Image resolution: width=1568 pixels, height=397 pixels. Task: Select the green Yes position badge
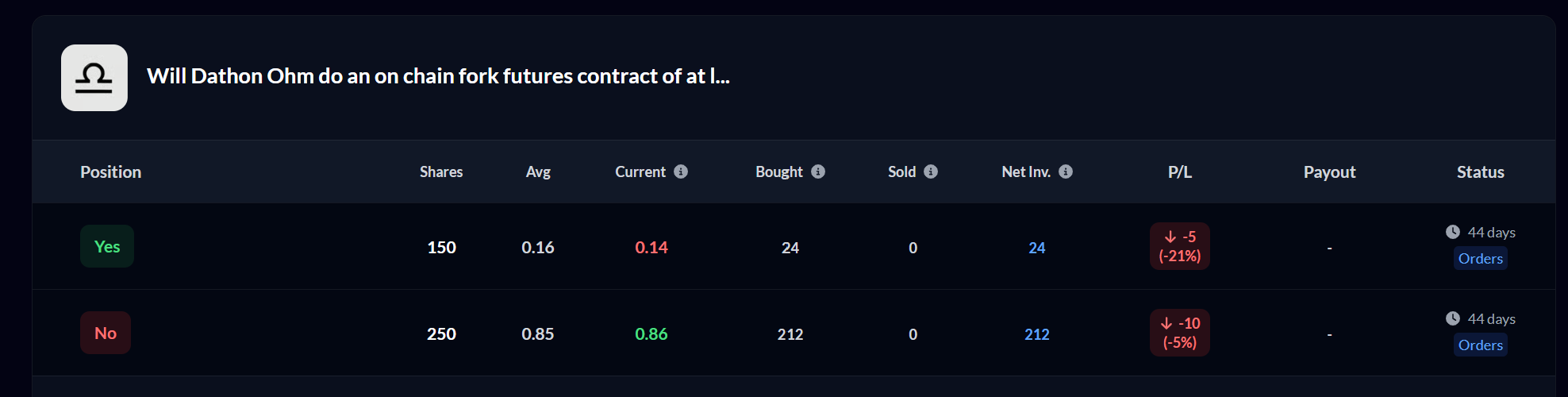[107, 246]
